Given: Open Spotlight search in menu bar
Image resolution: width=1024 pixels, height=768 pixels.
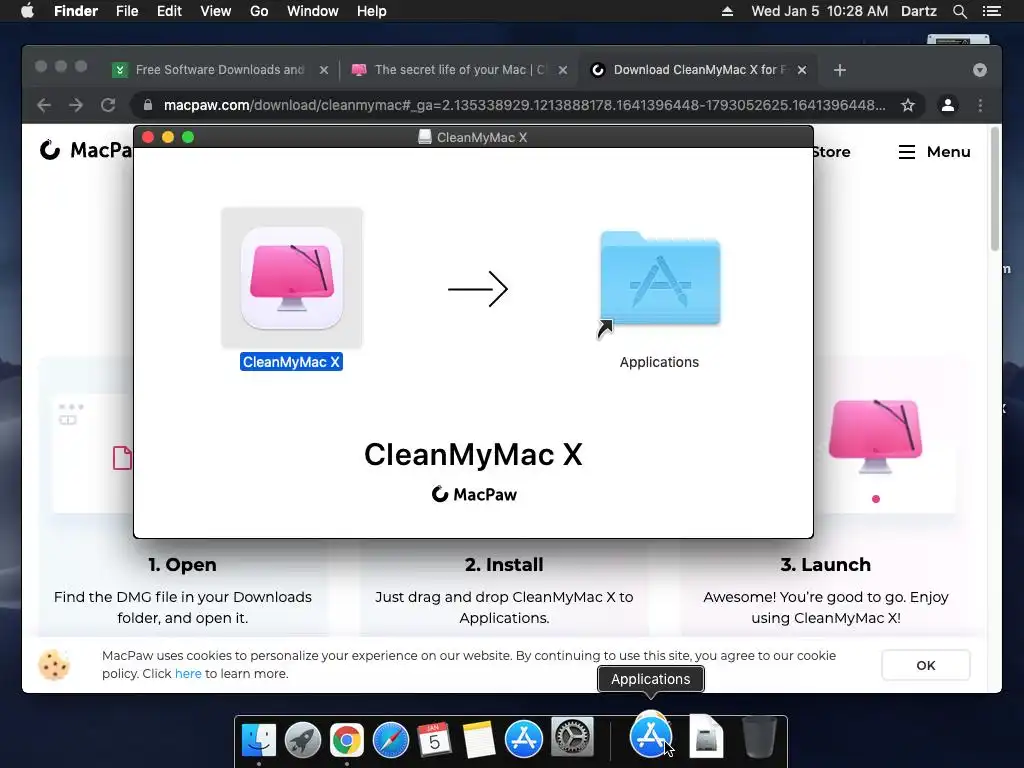Looking at the screenshot, I should click(x=959, y=11).
